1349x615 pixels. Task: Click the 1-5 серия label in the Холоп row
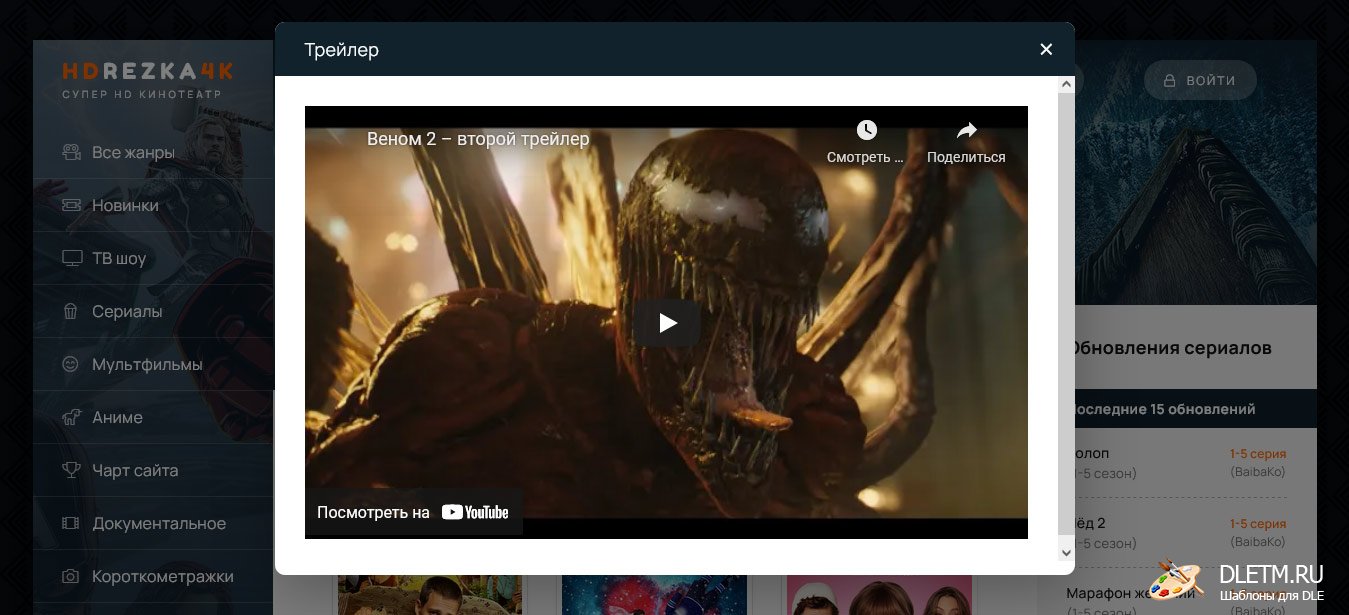coord(1257,453)
